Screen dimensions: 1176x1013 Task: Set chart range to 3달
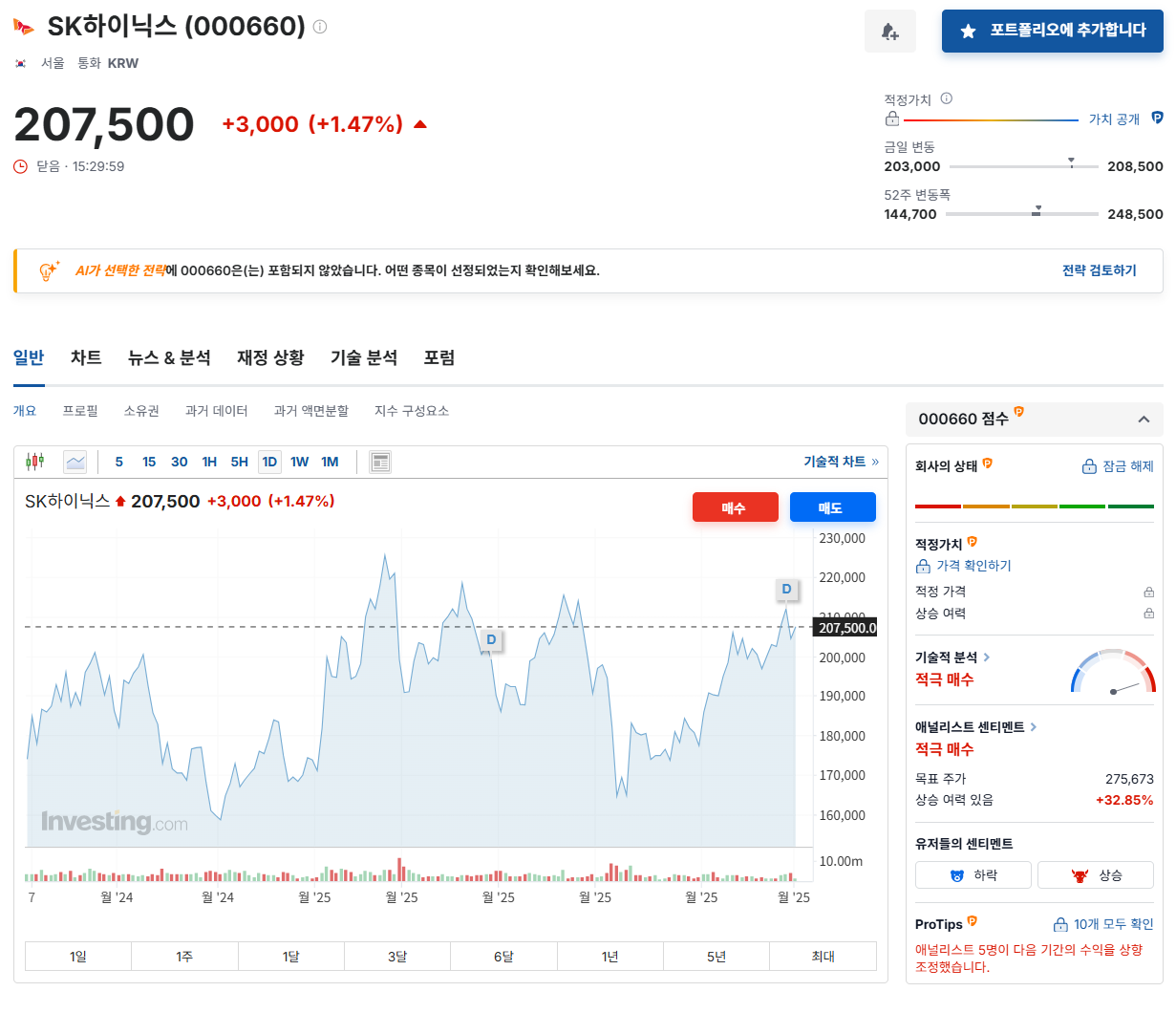pyautogui.click(x=397, y=957)
